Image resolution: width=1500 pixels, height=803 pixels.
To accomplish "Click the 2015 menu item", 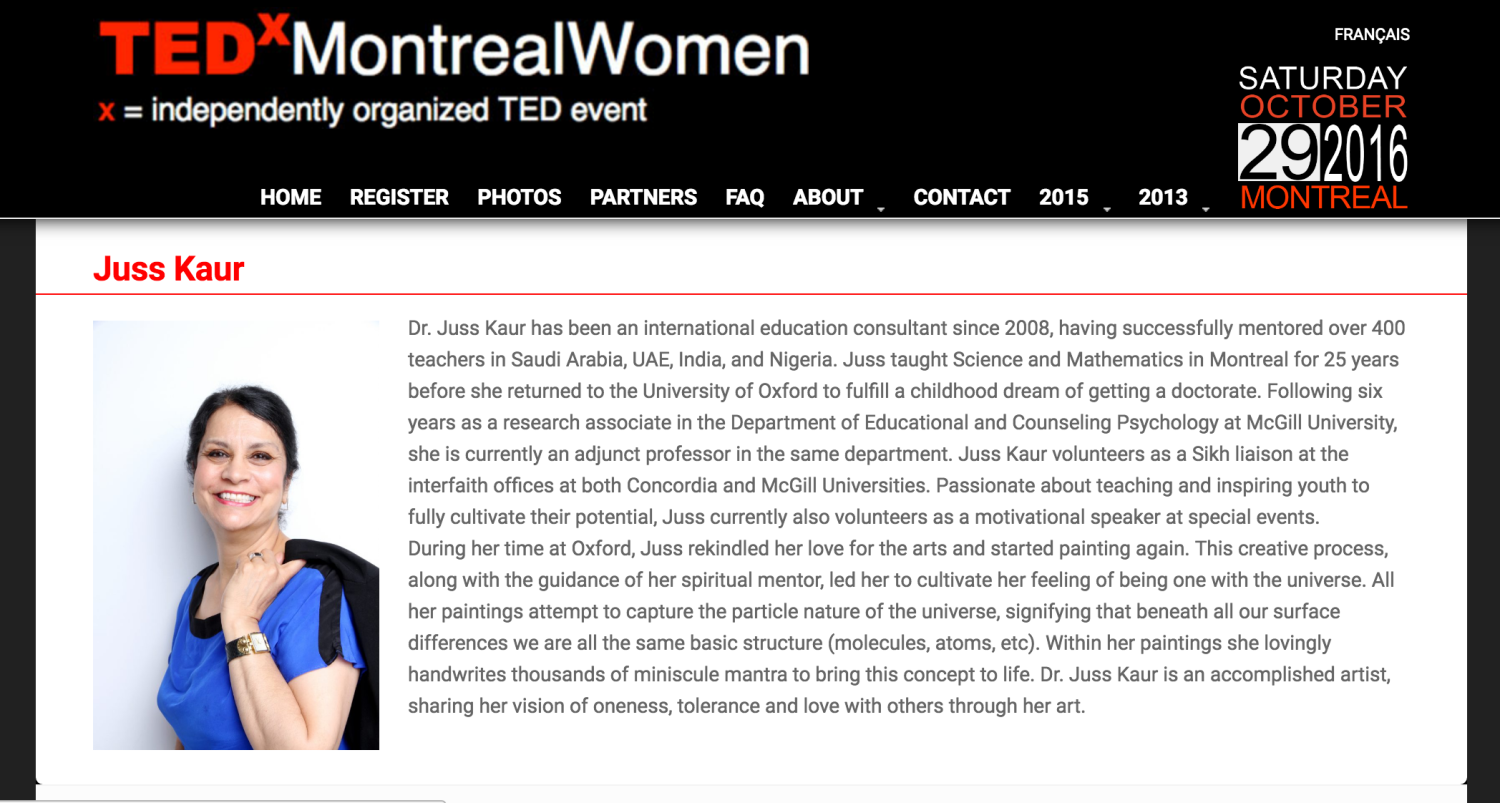I will [x=1064, y=197].
